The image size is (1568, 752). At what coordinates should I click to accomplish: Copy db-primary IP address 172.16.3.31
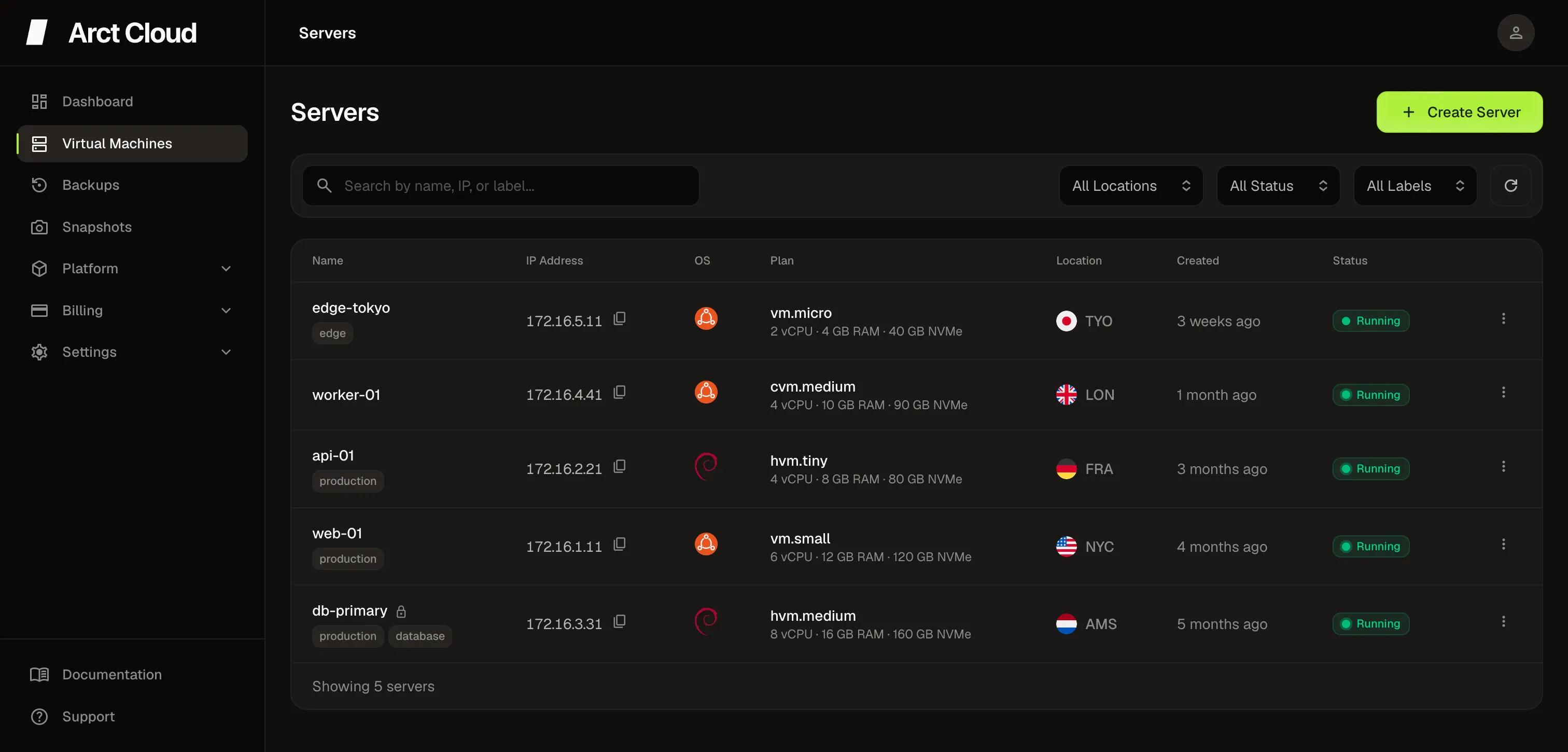click(619, 622)
